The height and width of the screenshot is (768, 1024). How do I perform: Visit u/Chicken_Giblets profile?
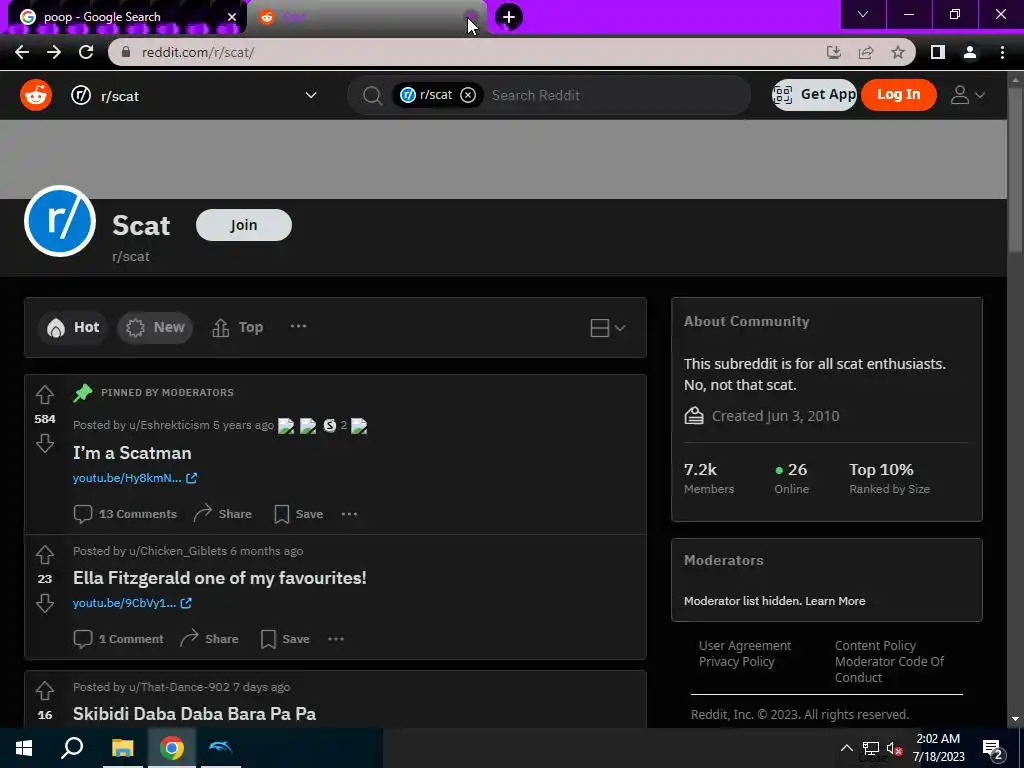(178, 551)
